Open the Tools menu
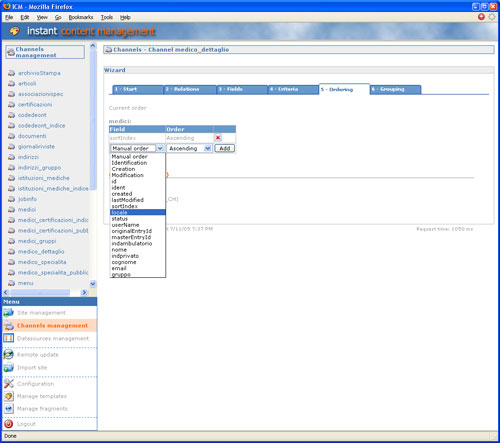This screenshot has height=443, width=500. click(x=107, y=17)
